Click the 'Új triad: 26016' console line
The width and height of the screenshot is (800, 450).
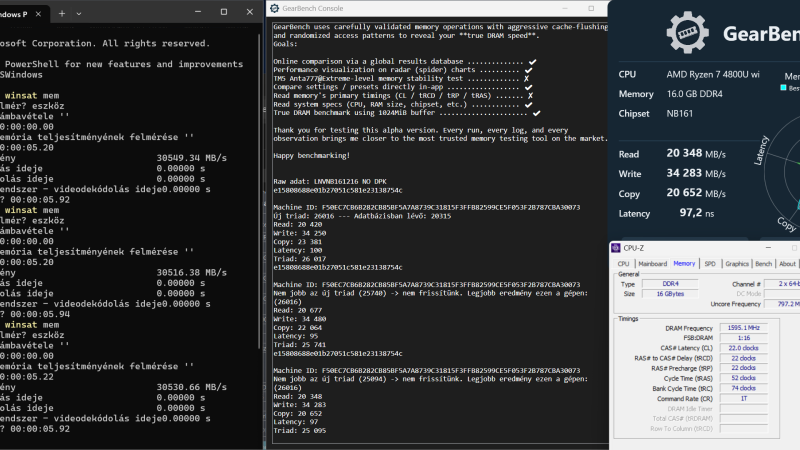pyautogui.click(x=362, y=216)
